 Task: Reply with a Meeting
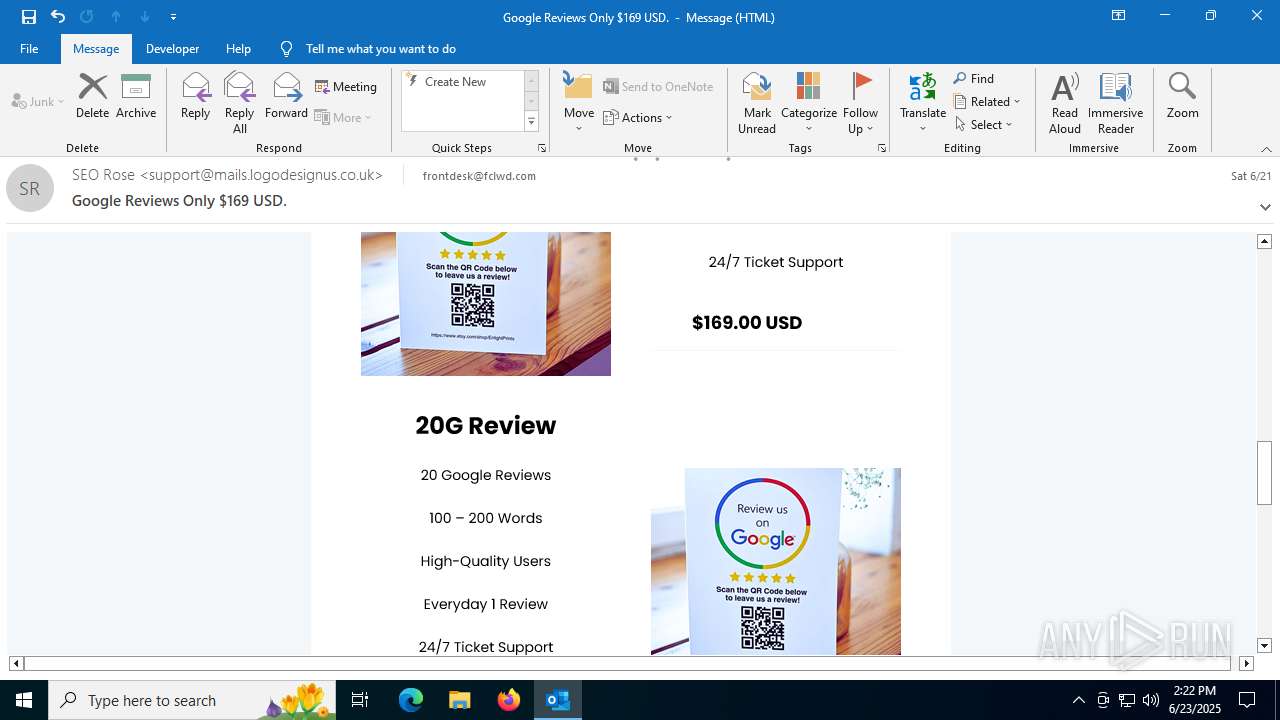tap(346, 87)
